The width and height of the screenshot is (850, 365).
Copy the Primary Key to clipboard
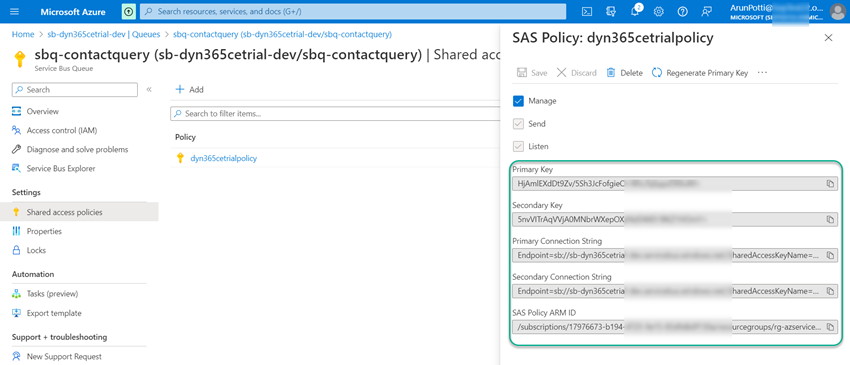coord(829,184)
